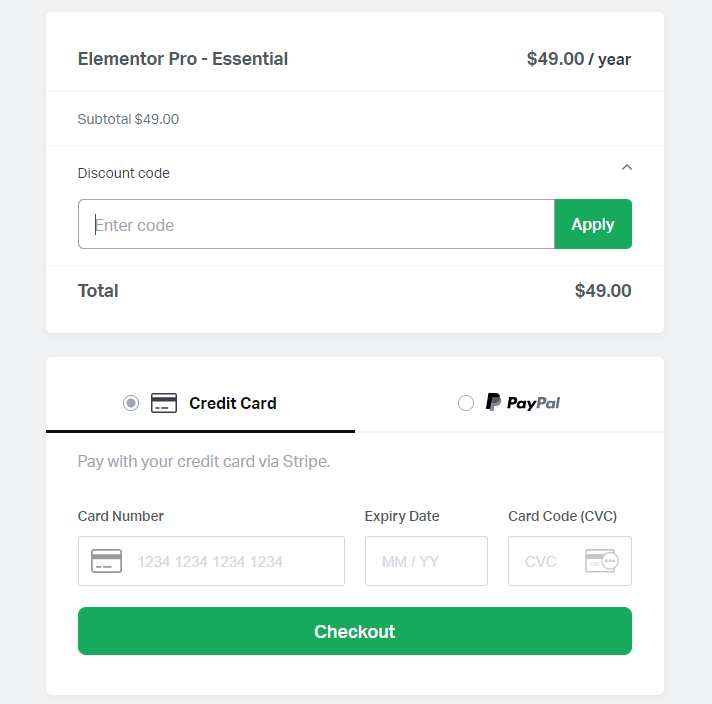Image resolution: width=712 pixels, height=704 pixels.
Task: Click the Discount code heading
Action: click(124, 173)
